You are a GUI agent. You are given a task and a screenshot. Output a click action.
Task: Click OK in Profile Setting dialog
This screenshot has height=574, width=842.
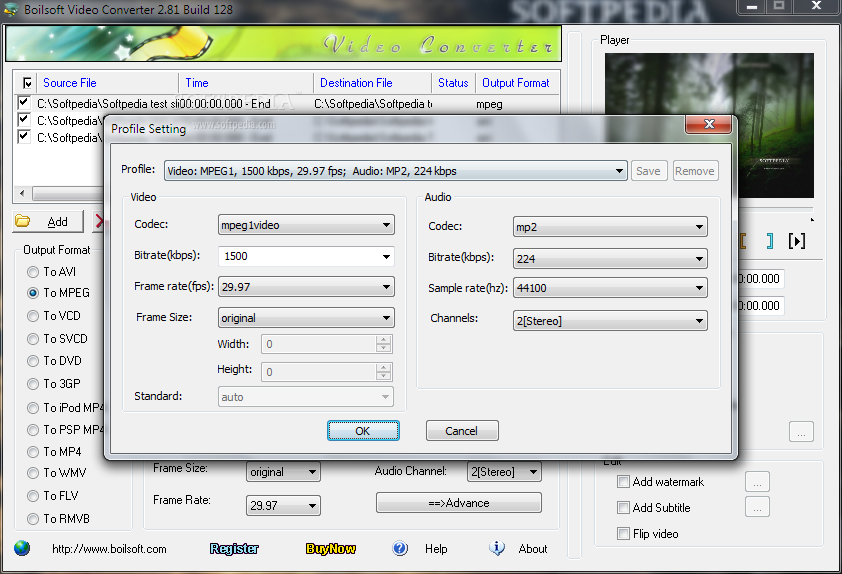(x=363, y=431)
